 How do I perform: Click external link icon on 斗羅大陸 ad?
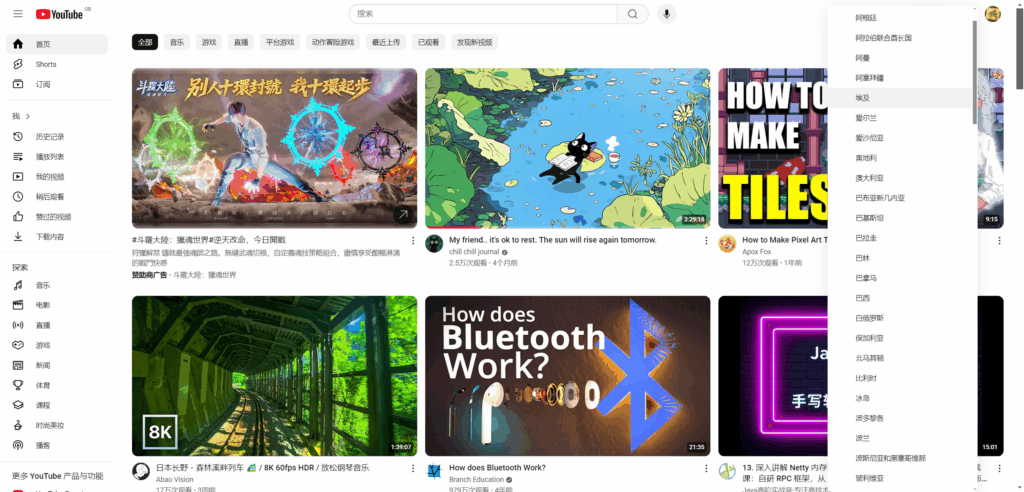point(403,214)
